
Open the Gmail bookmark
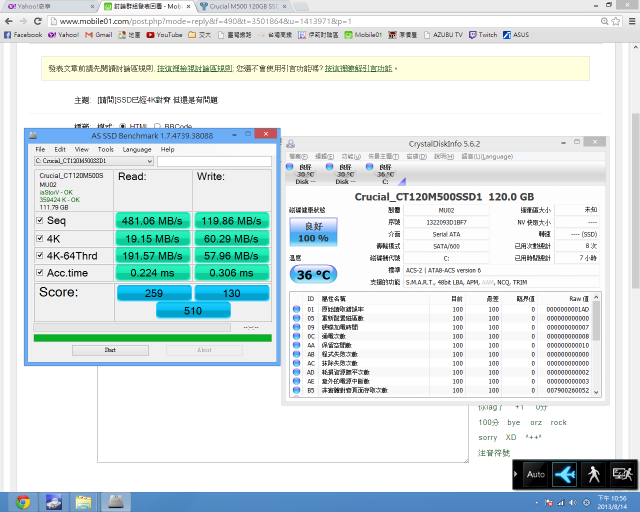(x=98, y=35)
